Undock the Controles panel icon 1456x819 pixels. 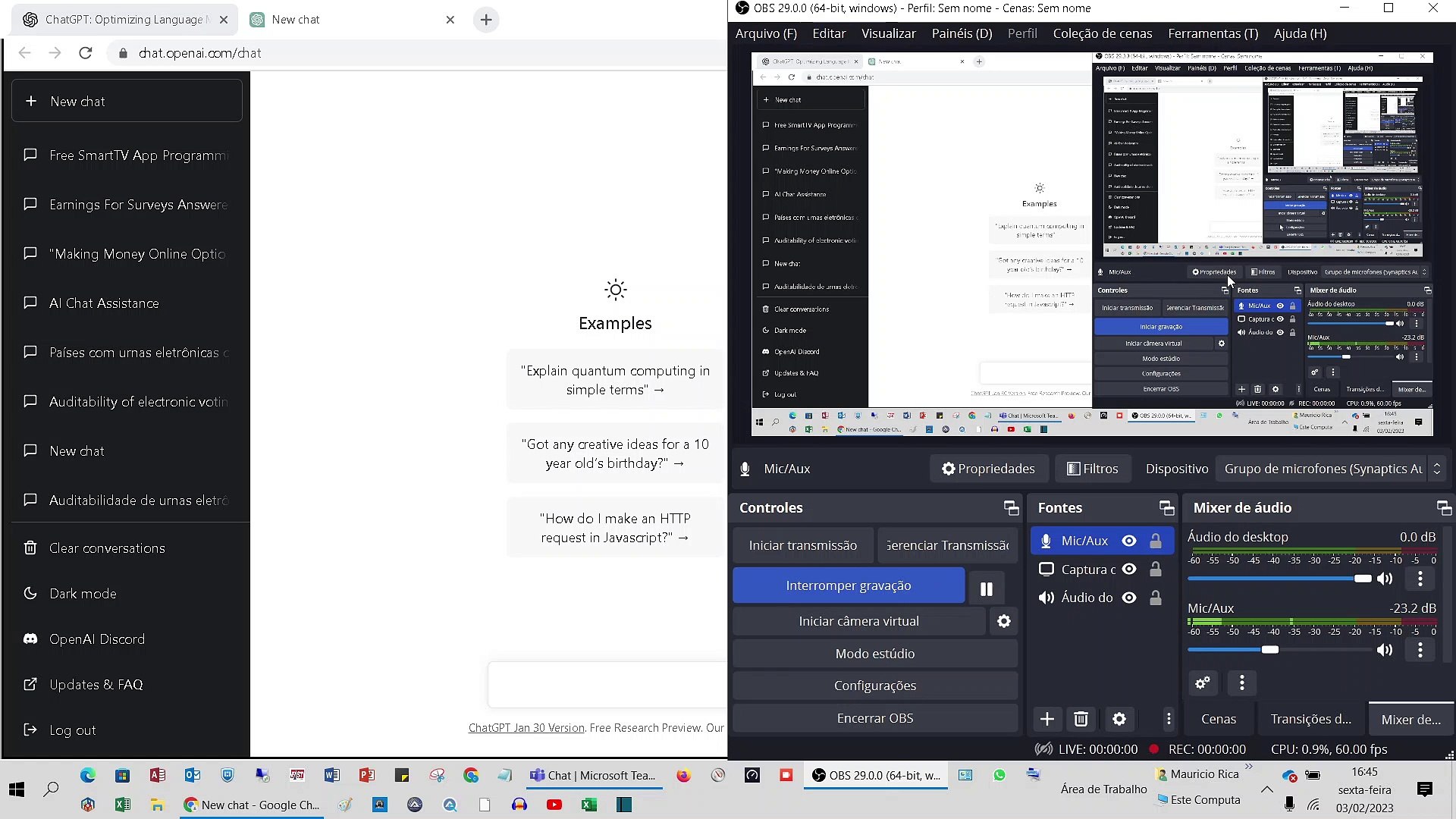tap(1011, 508)
